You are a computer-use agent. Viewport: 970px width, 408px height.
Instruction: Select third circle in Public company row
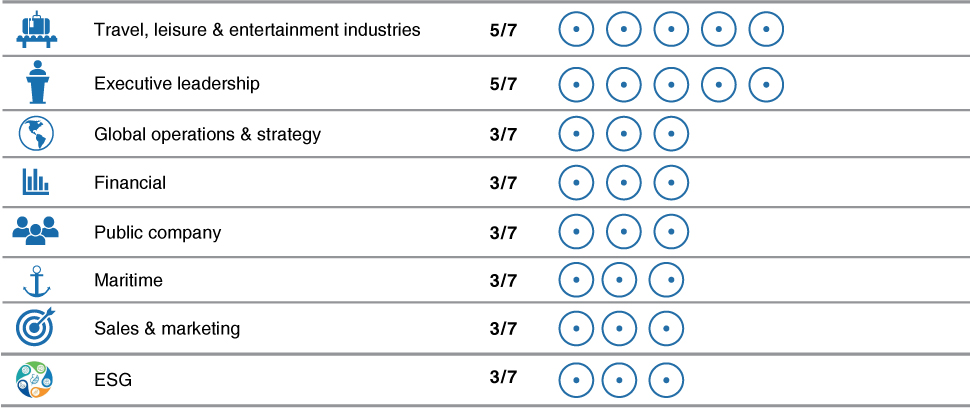[671, 232]
